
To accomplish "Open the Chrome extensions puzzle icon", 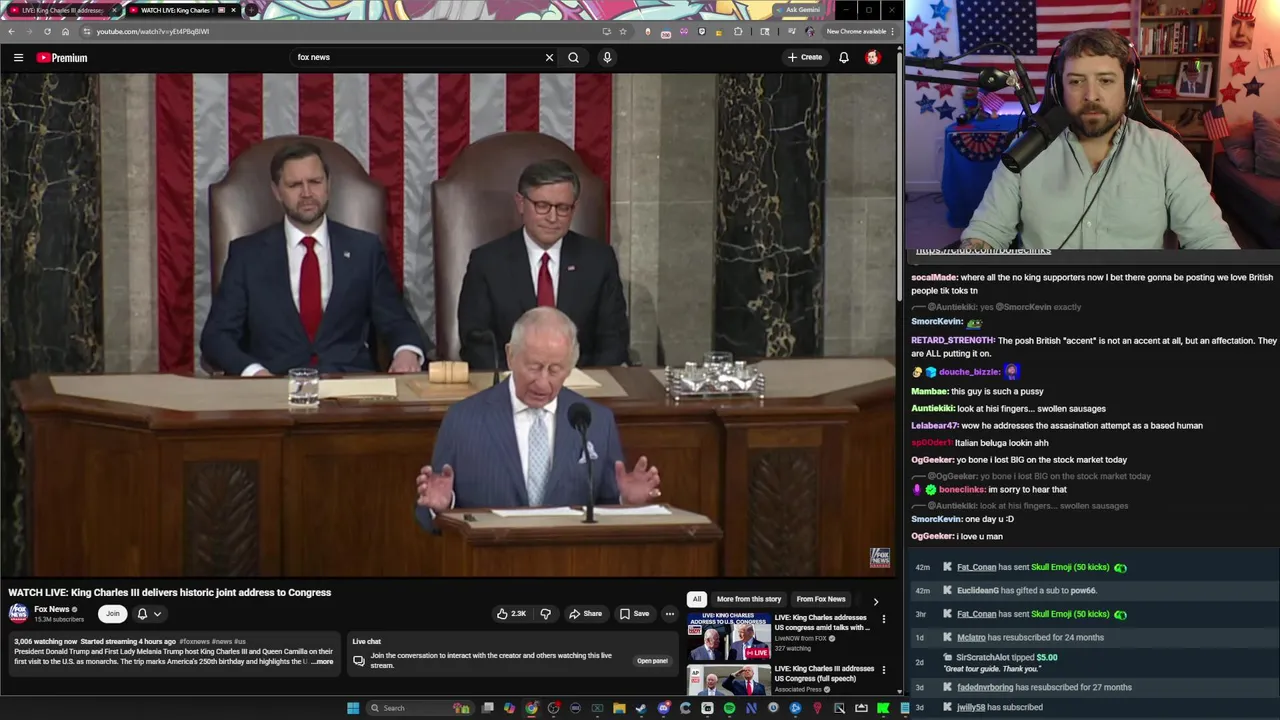I will click(738, 31).
